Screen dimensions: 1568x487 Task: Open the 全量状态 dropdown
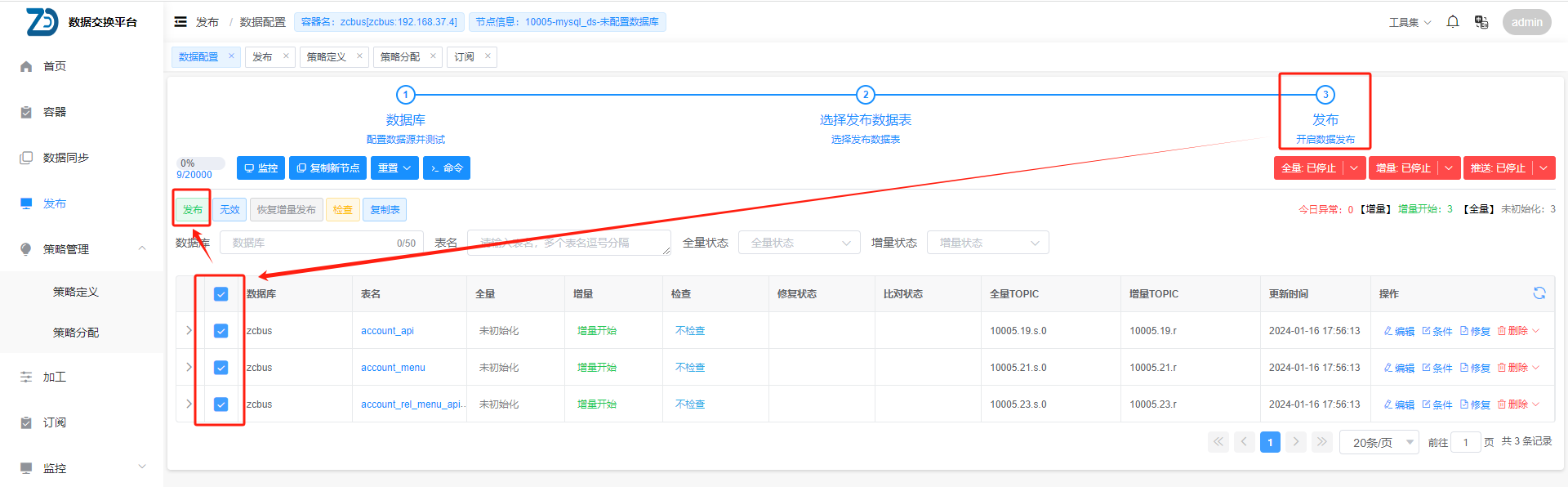[799, 243]
